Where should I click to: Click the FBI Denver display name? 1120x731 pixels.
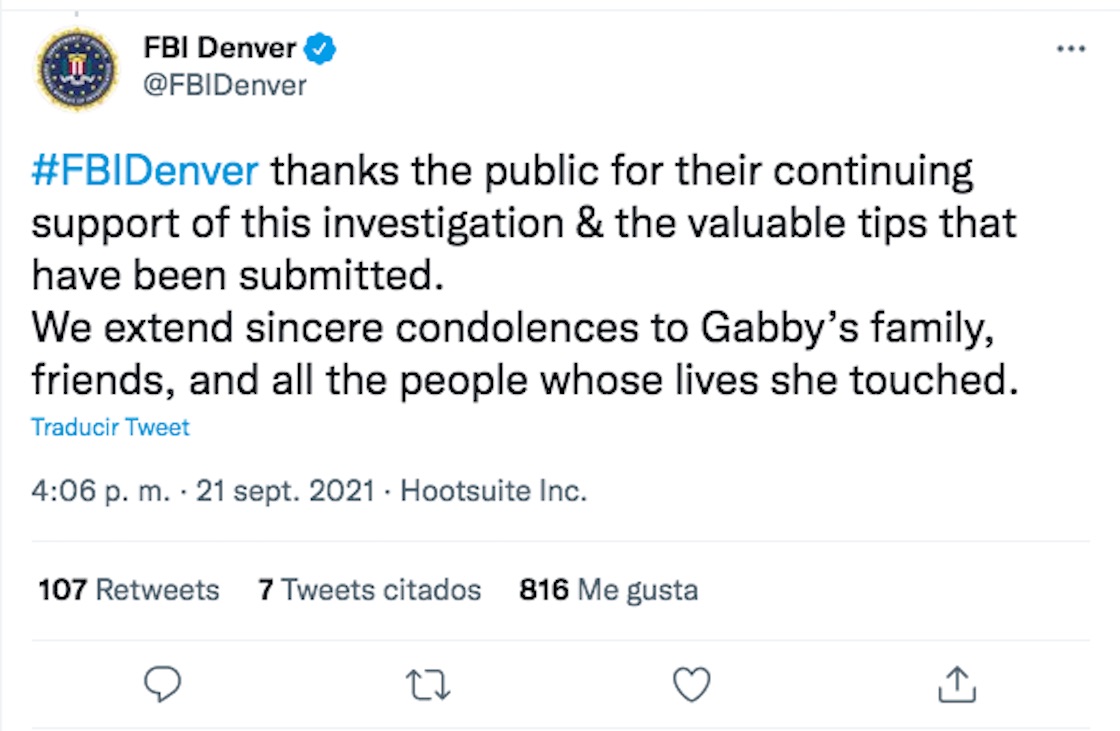(220, 47)
